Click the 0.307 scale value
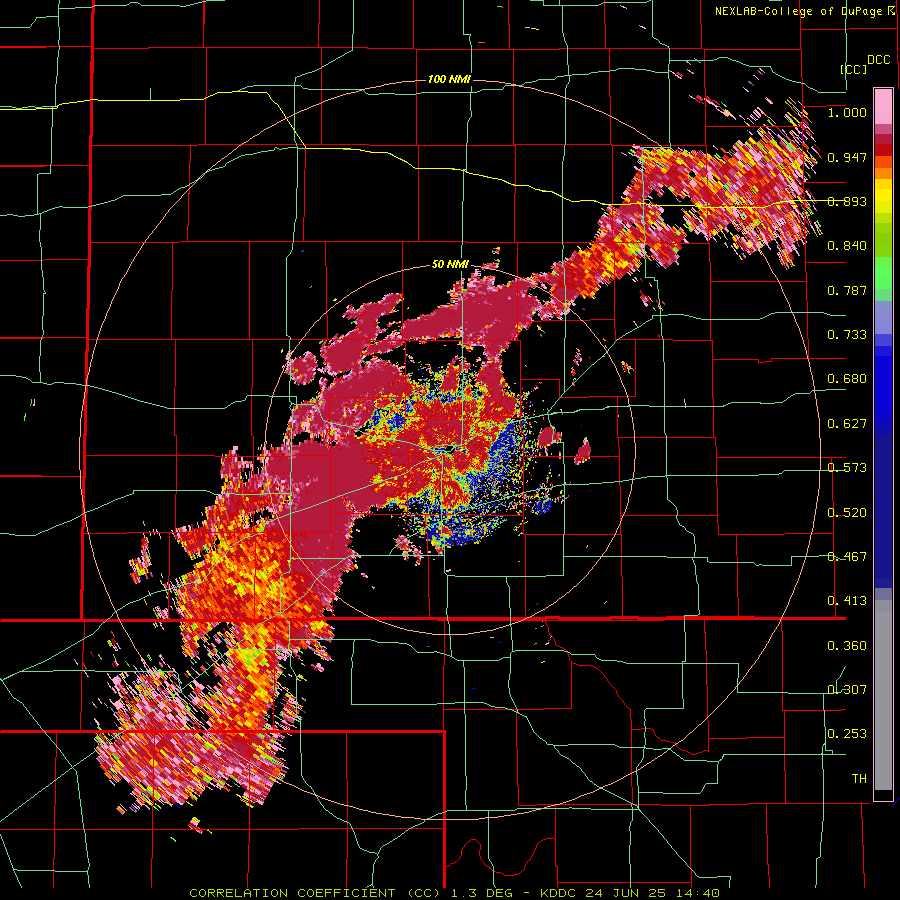The width and height of the screenshot is (900, 900). [x=847, y=689]
